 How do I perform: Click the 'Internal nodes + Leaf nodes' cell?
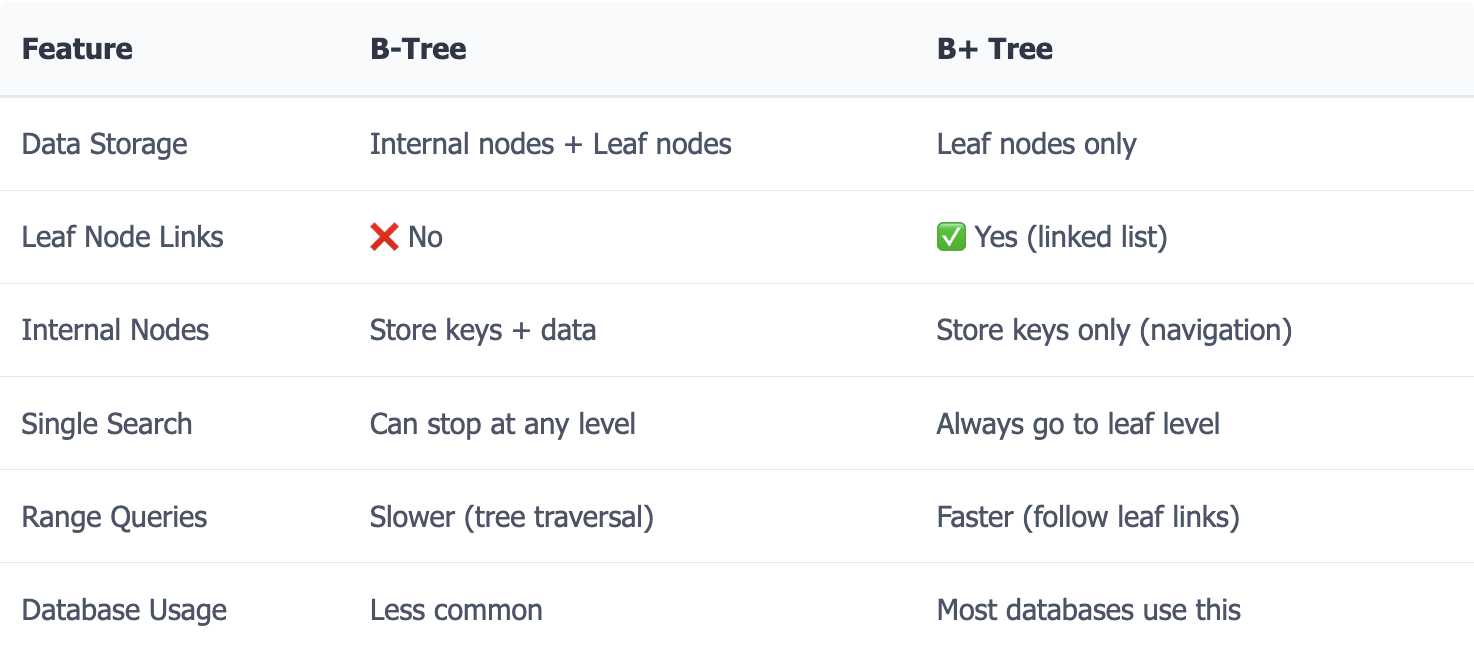tap(551, 144)
